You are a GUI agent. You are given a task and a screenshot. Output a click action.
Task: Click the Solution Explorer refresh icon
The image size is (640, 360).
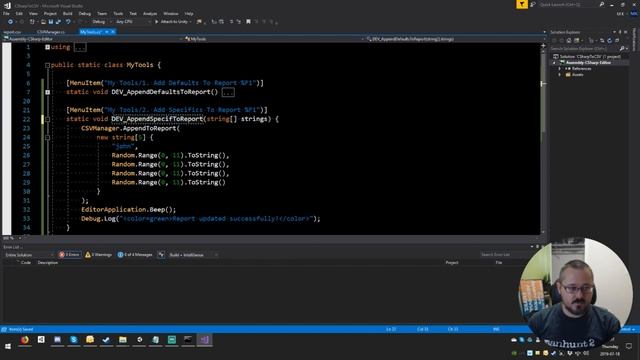(x=609, y=40)
